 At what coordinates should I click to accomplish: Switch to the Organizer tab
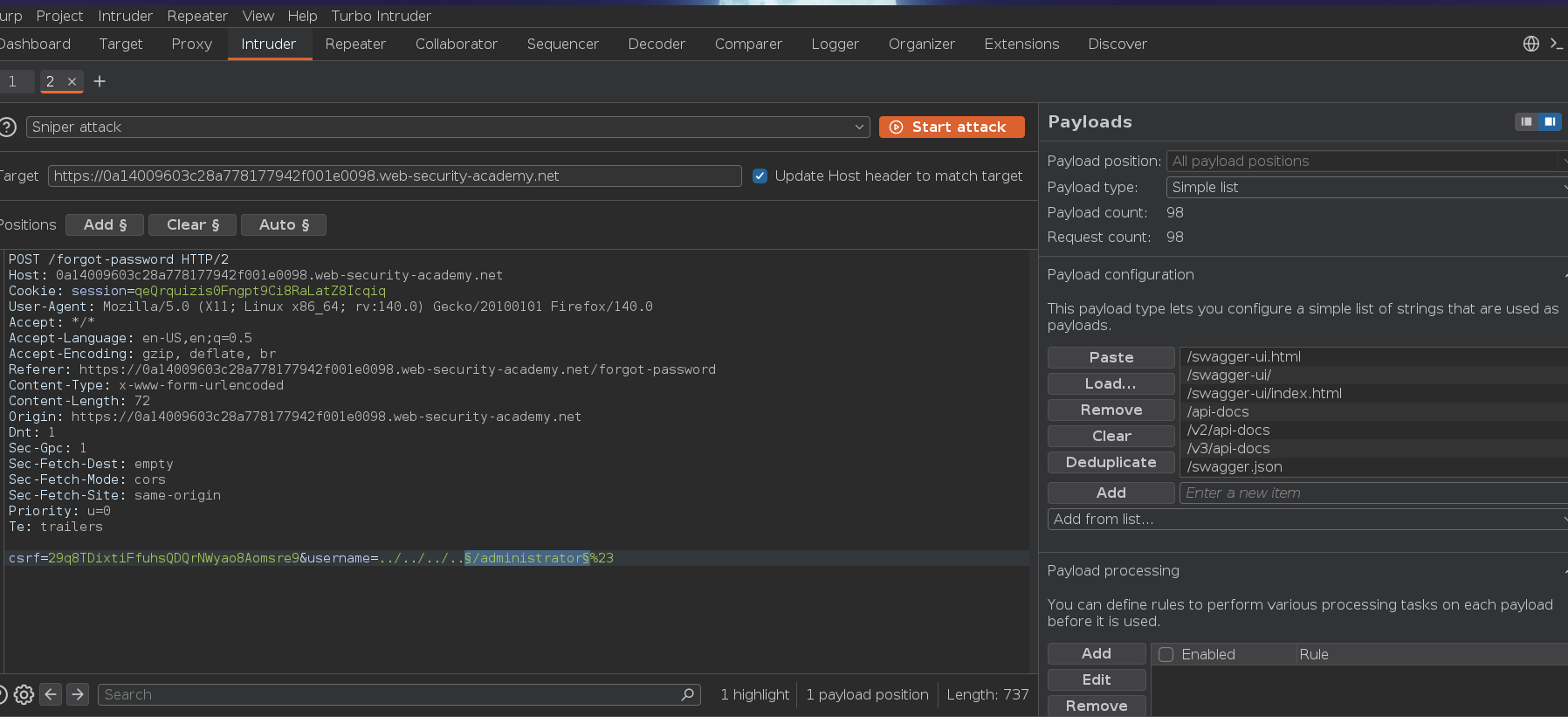pyautogui.click(x=921, y=44)
